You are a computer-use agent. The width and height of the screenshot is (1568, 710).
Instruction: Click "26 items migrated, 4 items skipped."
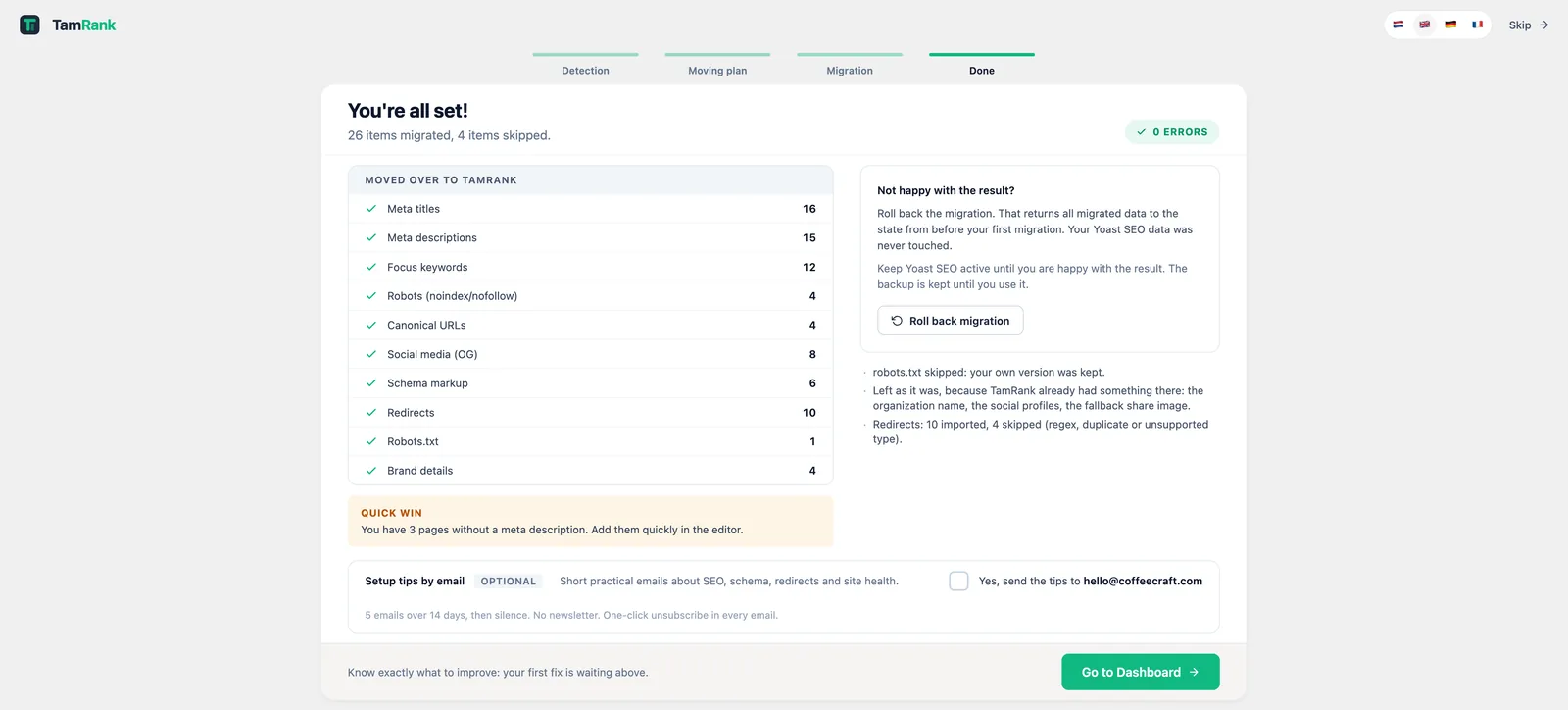pos(449,135)
